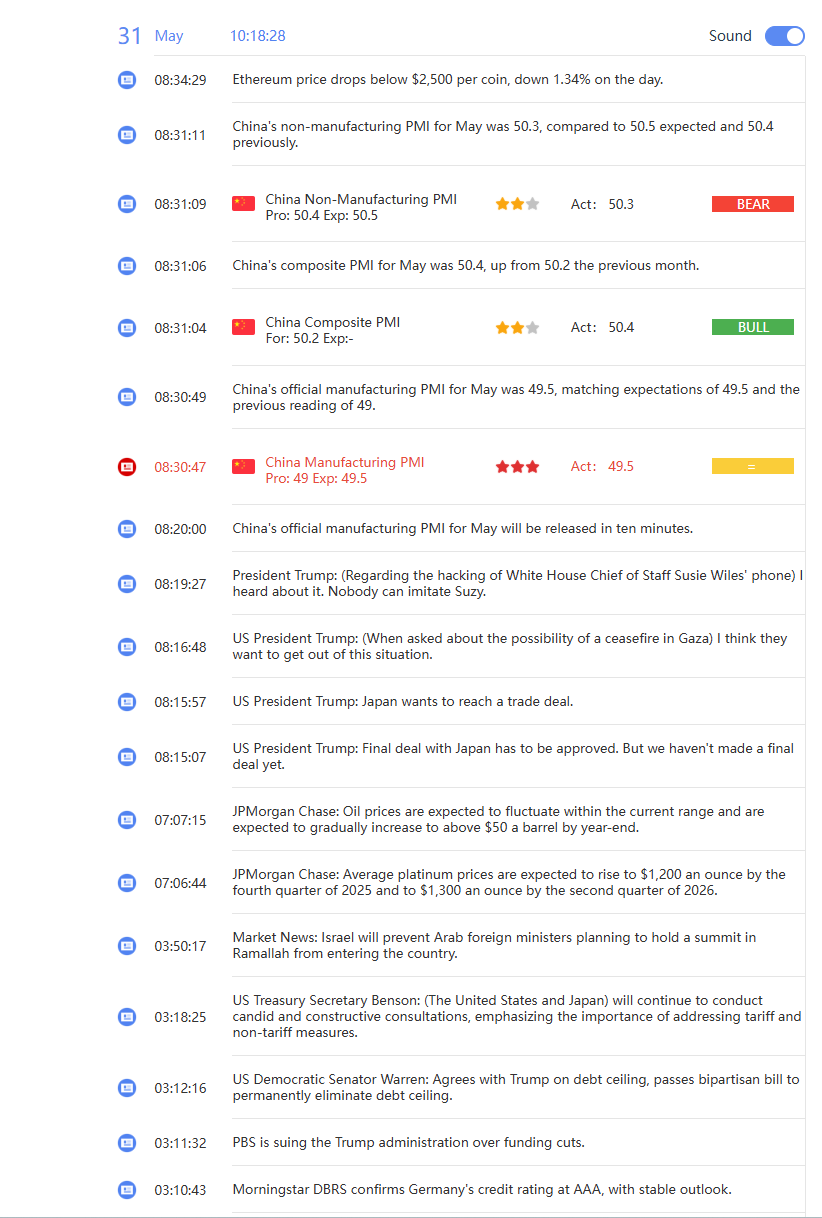Screen dimensions: 822x1218
Task: Click the news icon beside the 08:34:29 Ethereum entry
Action: coord(127,80)
